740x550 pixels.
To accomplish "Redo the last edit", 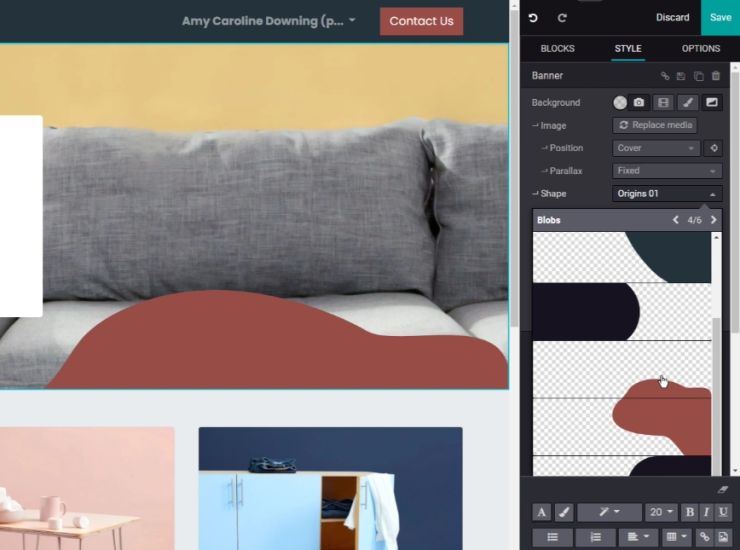I will click(x=562, y=18).
